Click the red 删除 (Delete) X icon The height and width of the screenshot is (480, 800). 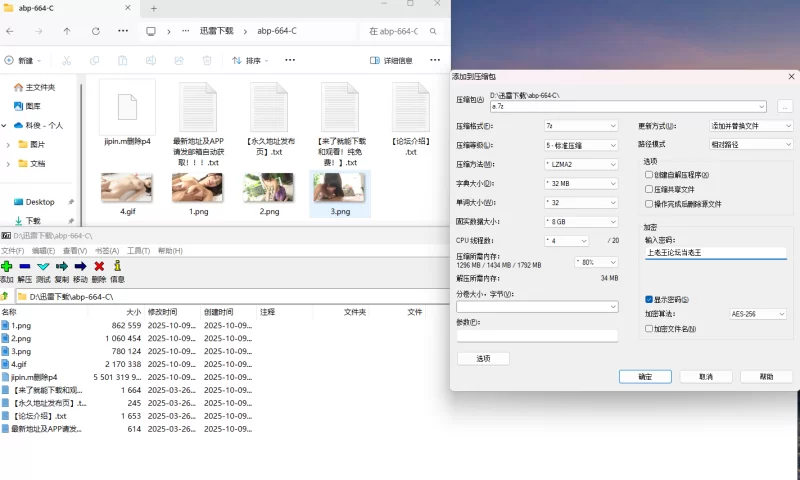point(99,266)
